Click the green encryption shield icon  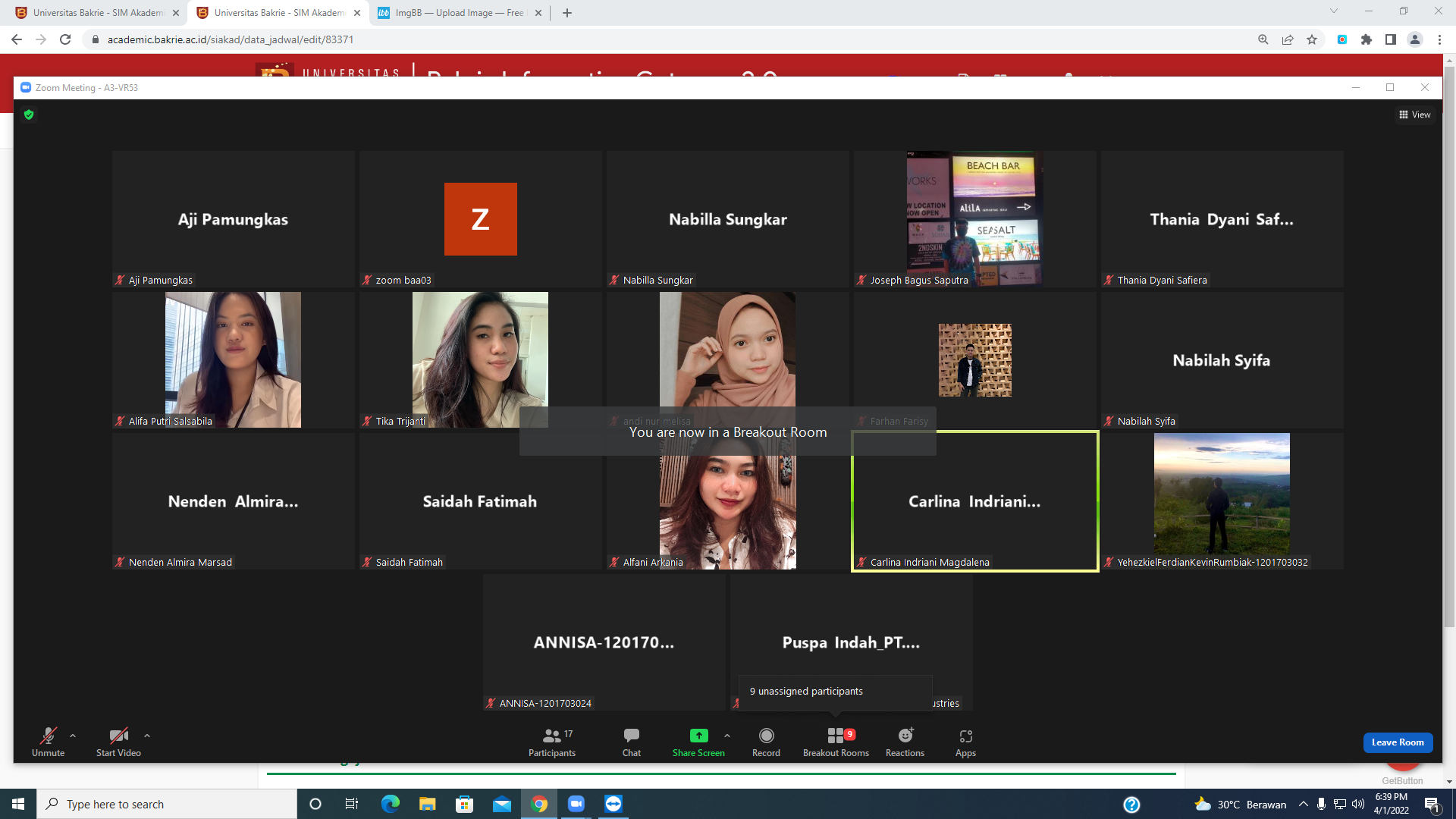click(x=29, y=115)
